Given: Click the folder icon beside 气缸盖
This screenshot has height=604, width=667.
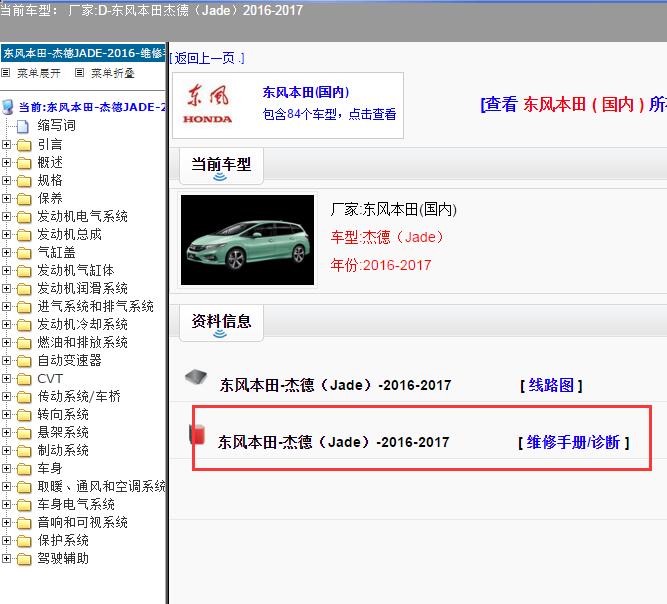Looking at the screenshot, I should coord(24,253).
